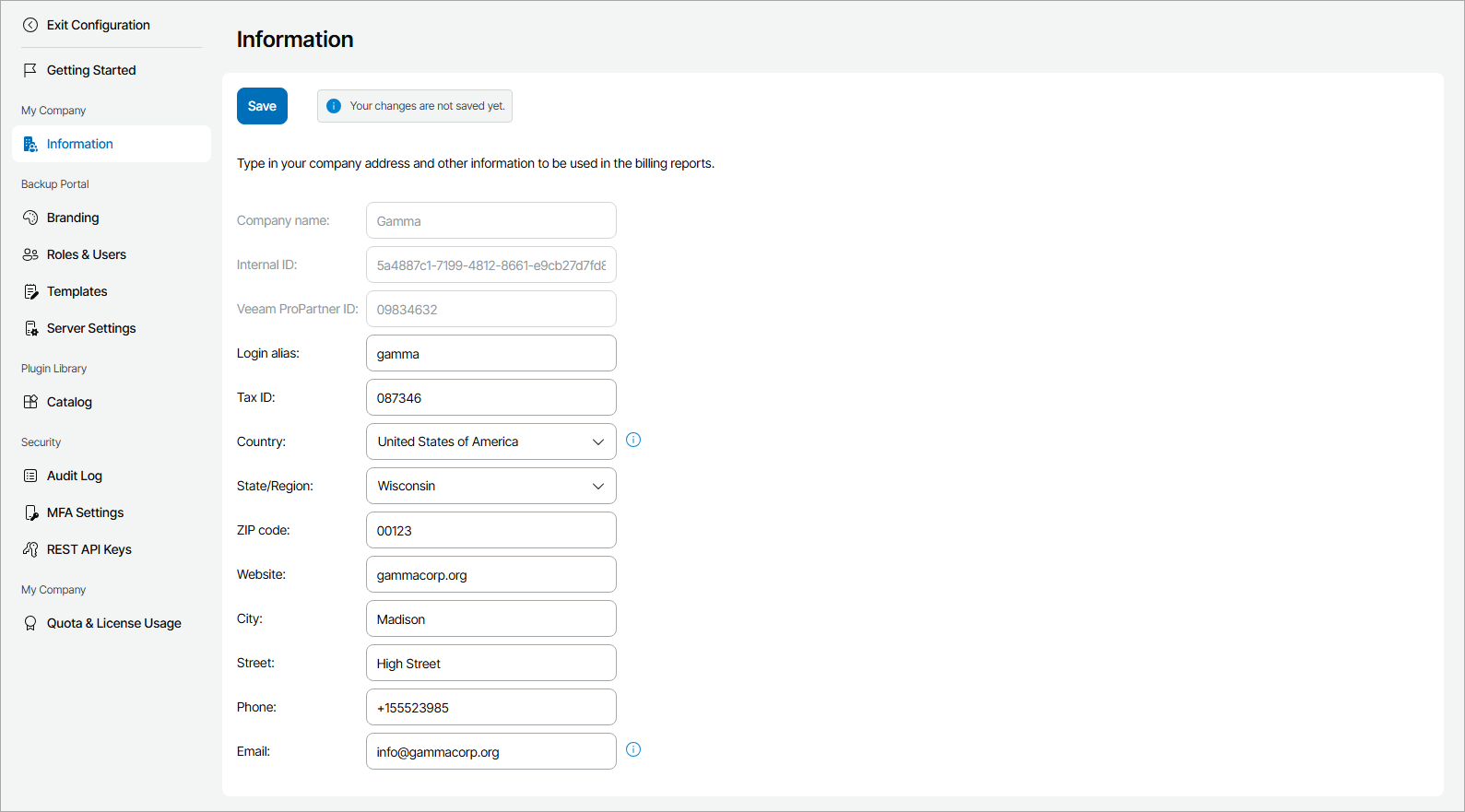The height and width of the screenshot is (812, 1465).
Task: Click the Templates document icon
Action: click(30, 291)
